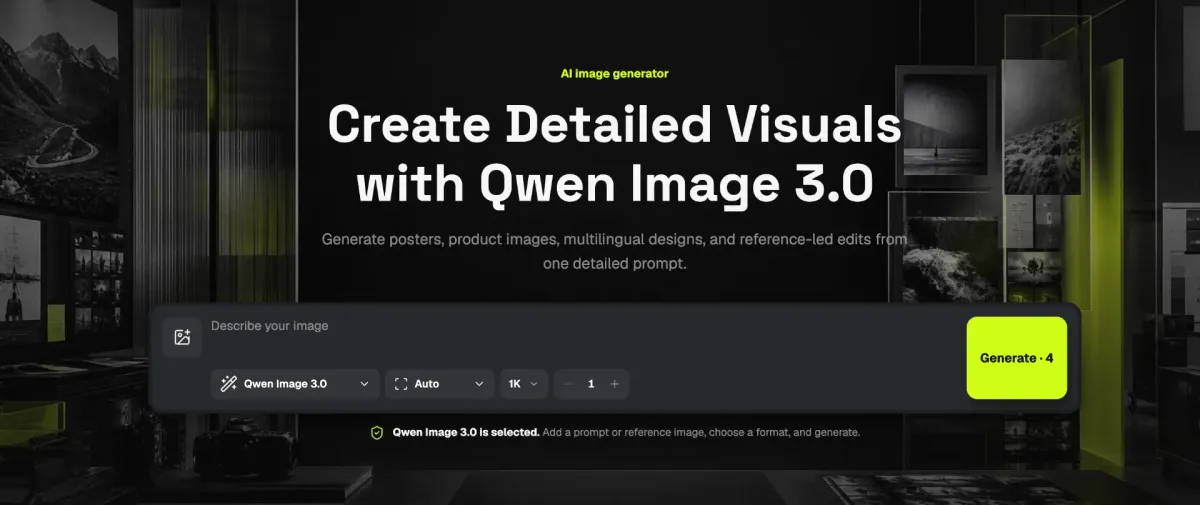Click the add reference image icon
The height and width of the screenshot is (505, 1200).
click(182, 337)
